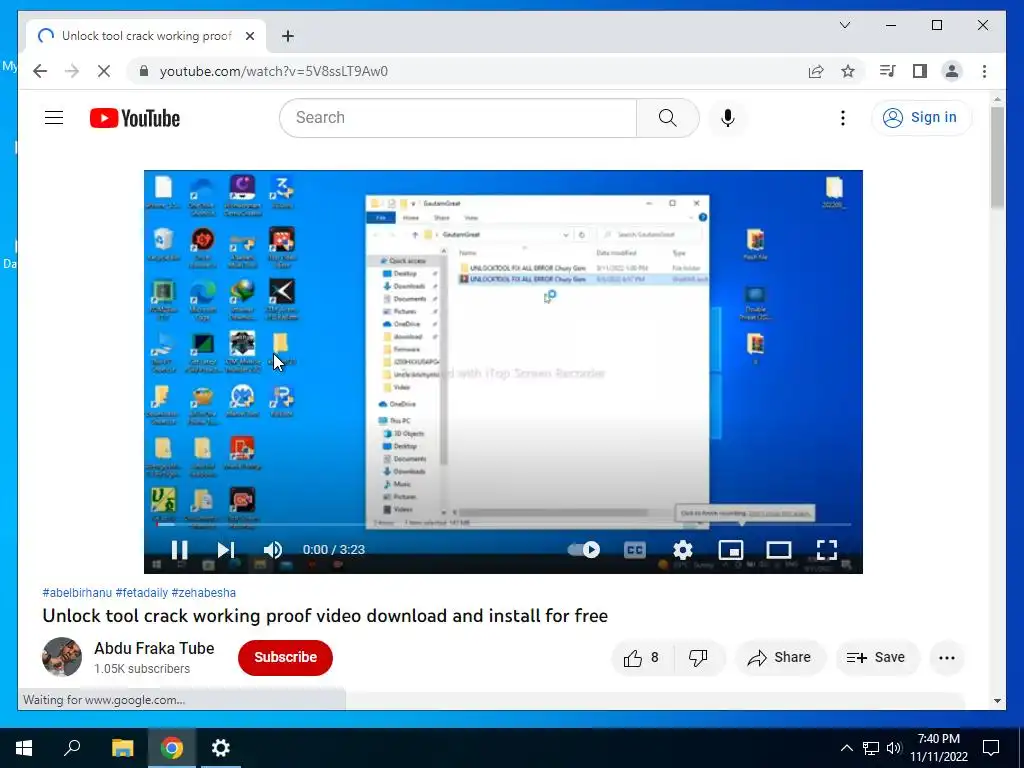Pause the video playback

pyautogui.click(x=180, y=550)
